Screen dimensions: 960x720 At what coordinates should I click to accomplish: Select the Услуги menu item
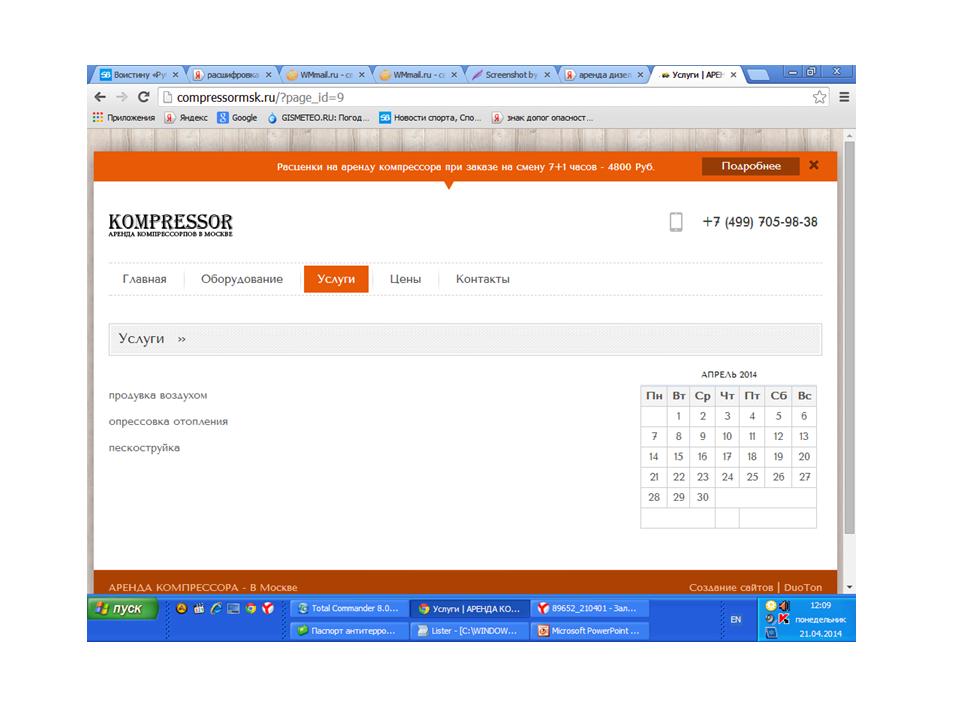tap(336, 279)
